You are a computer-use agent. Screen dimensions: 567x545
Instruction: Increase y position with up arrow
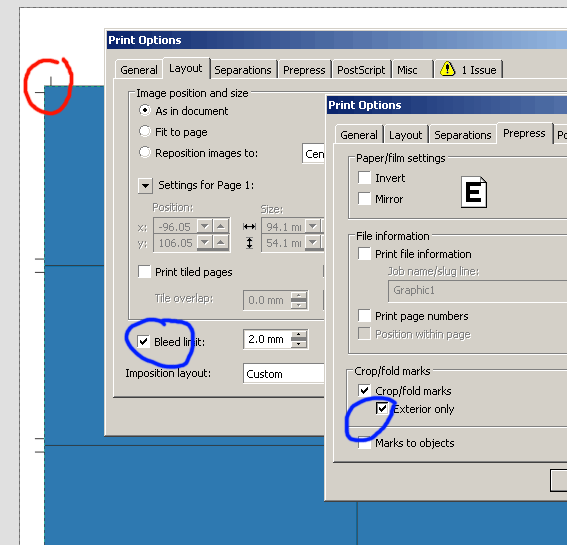tap(221, 242)
